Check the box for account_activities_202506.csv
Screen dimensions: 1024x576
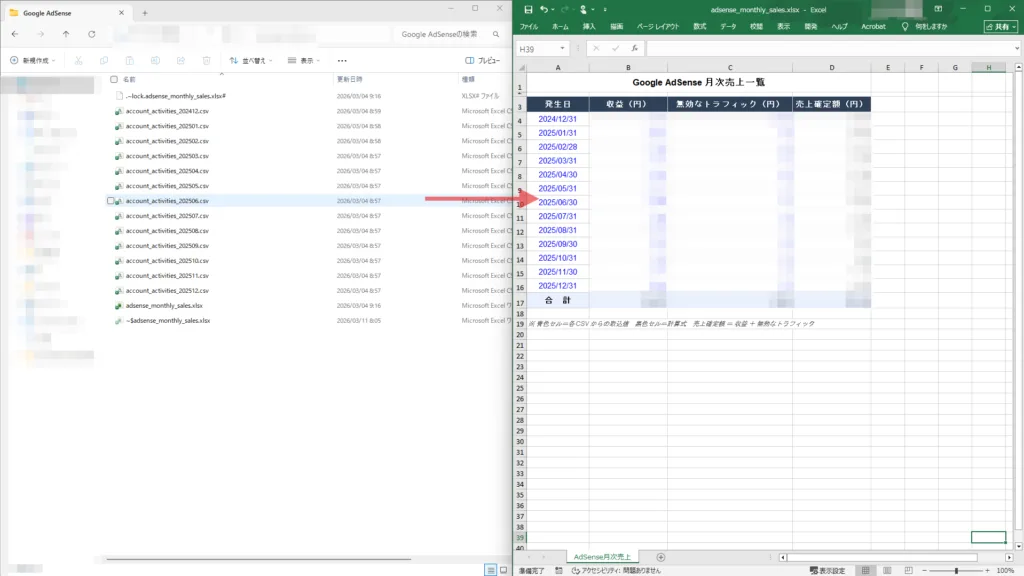pyautogui.click(x=112, y=201)
